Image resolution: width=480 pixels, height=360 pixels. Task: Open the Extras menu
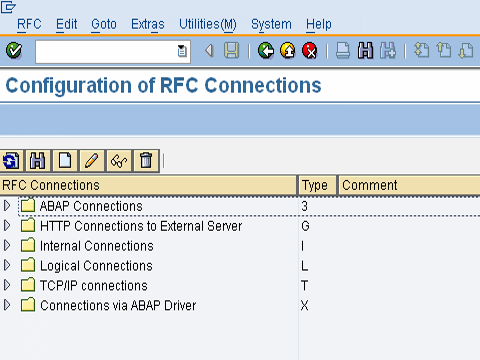148,24
